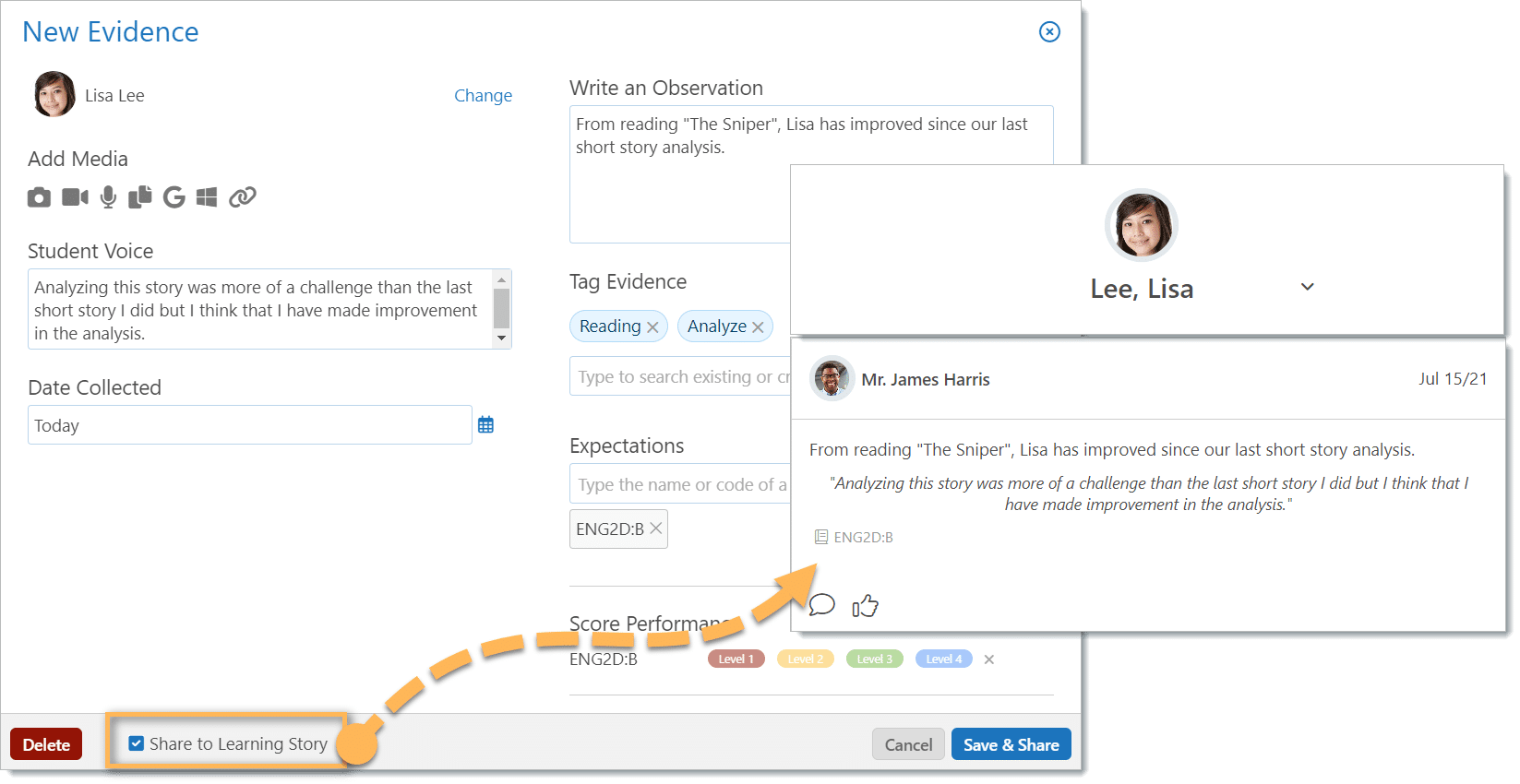Like the post with the thumbs up icon
Viewport: 1520px width, 784px height.
pyautogui.click(x=865, y=605)
